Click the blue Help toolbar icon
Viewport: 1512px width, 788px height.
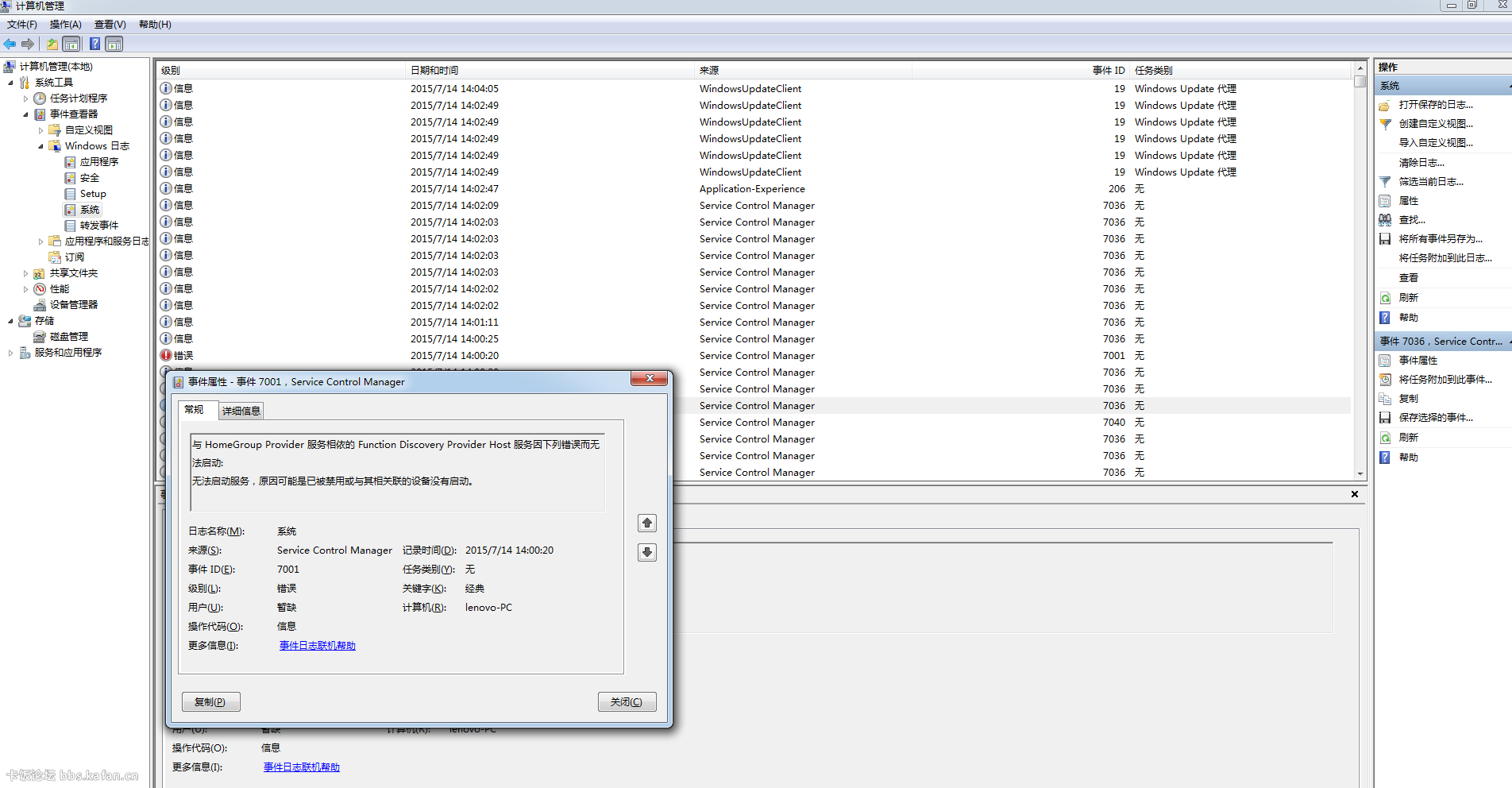[x=94, y=44]
